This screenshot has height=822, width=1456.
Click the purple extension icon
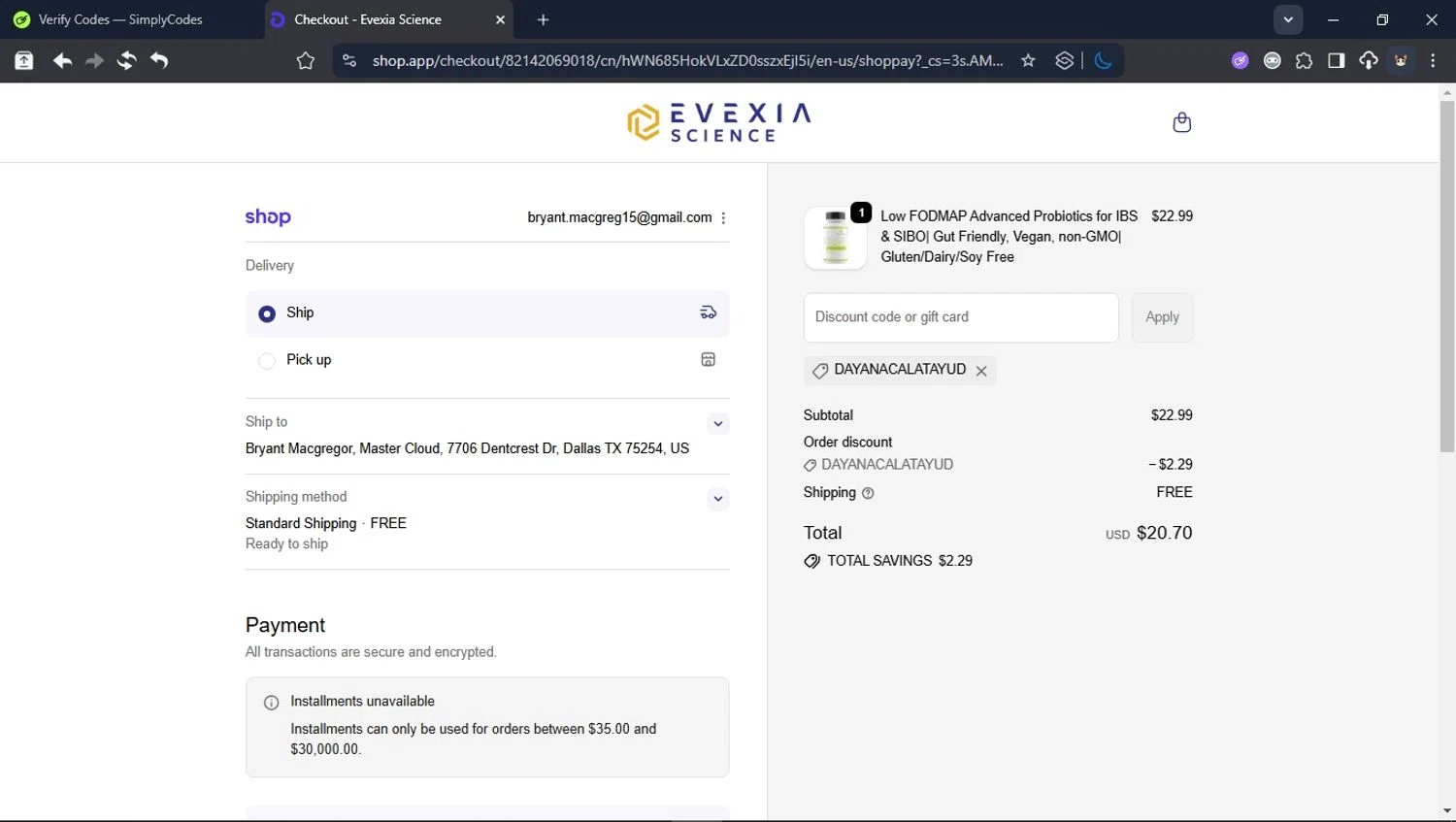tap(1240, 61)
